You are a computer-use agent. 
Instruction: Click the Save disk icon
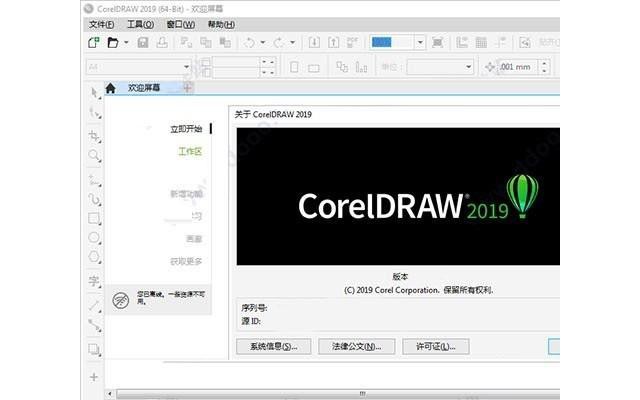143,42
